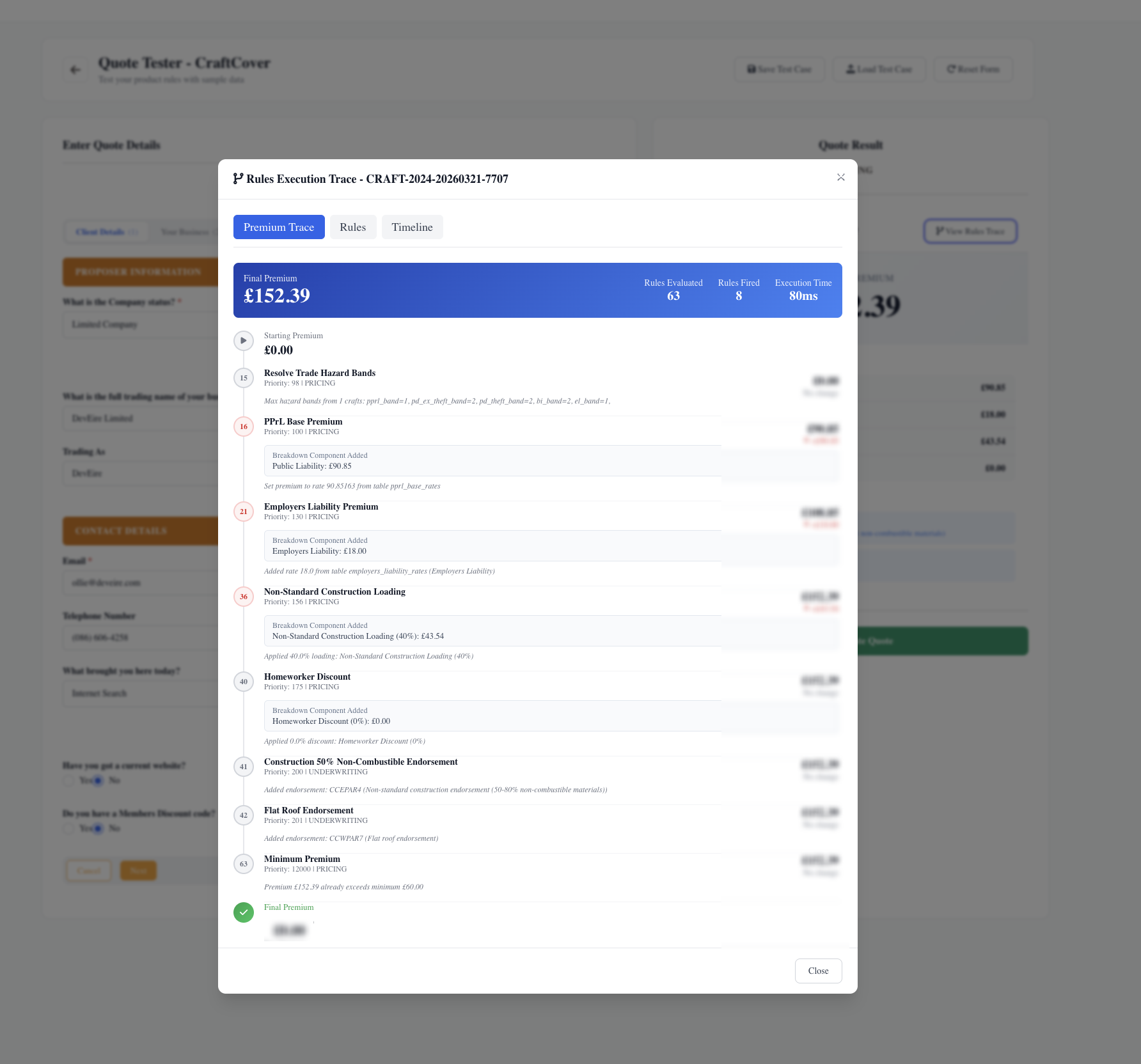Select step 16 marker for PPrL Base Premium

click(244, 426)
